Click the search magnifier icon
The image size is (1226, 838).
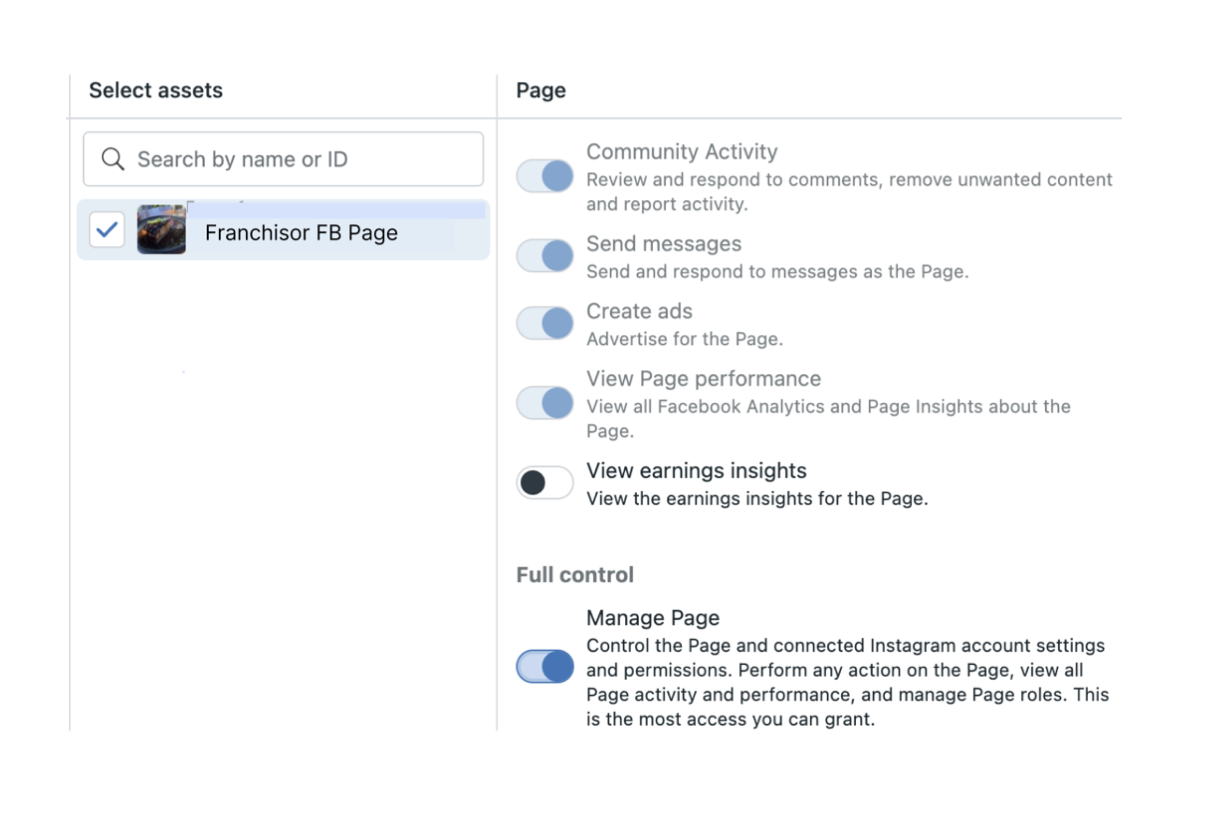click(113, 160)
